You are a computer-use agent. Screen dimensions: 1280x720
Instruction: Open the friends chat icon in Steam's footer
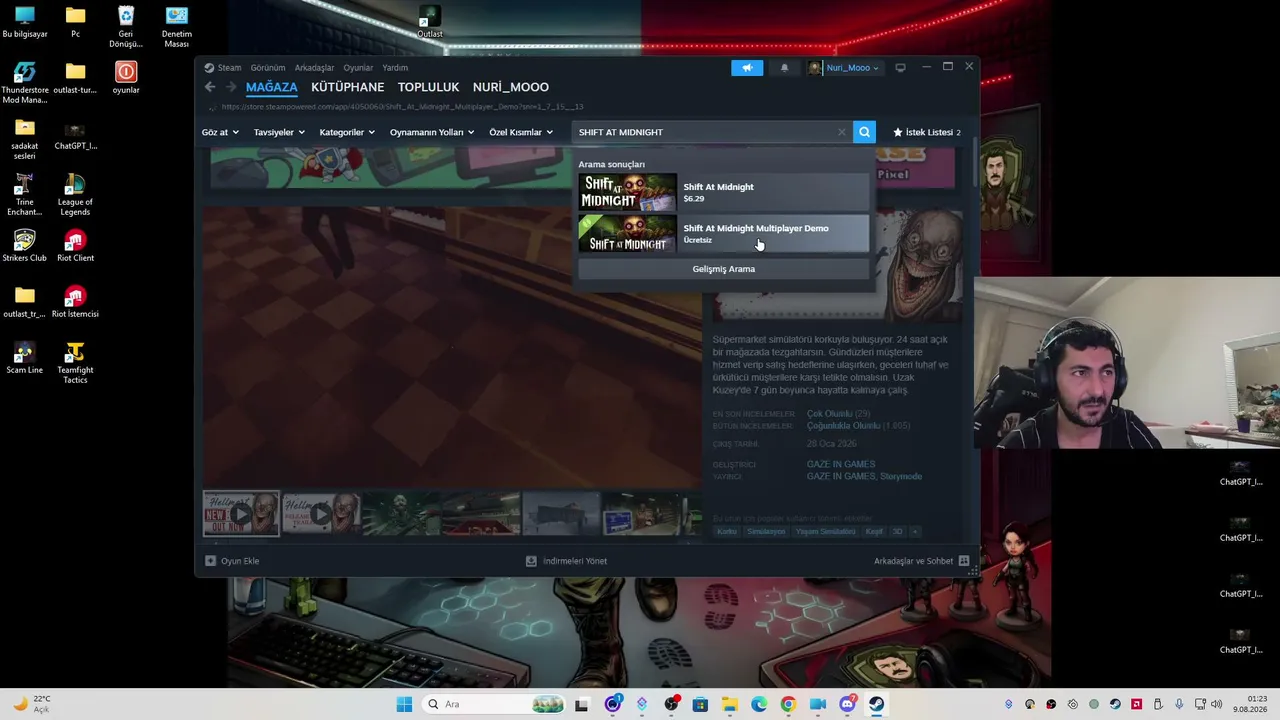964,561
